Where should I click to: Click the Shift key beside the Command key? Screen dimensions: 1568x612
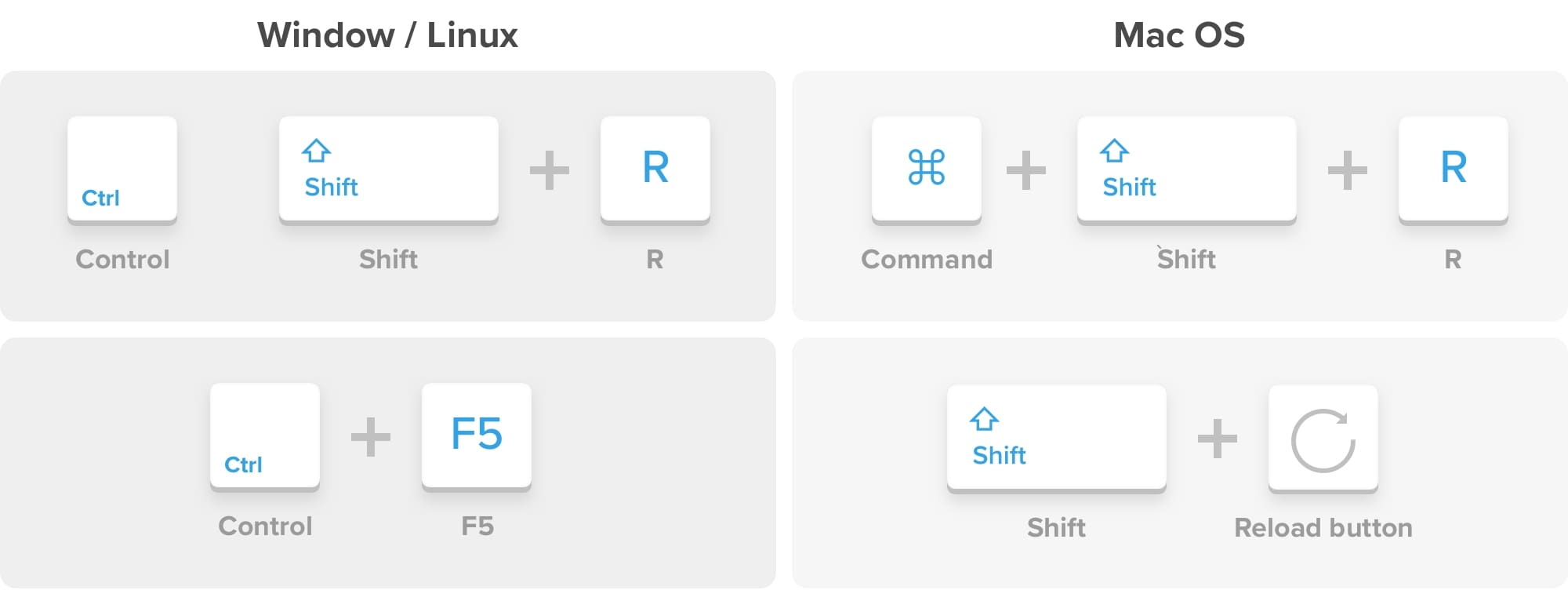pos(1186,169)
